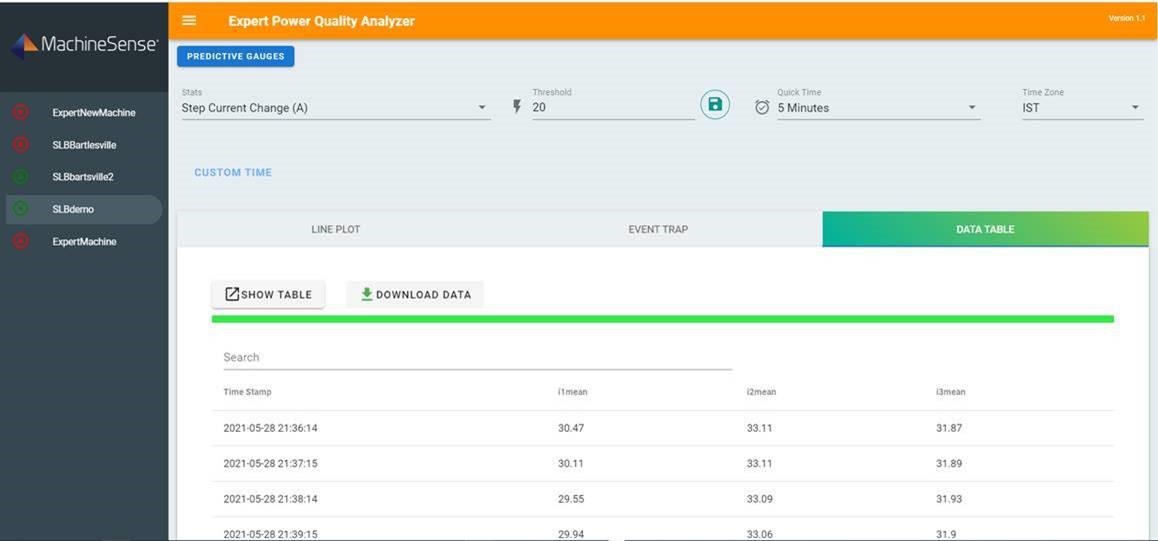
Task: Click the Threshold input field containing 20
Action: pos(613,108)
